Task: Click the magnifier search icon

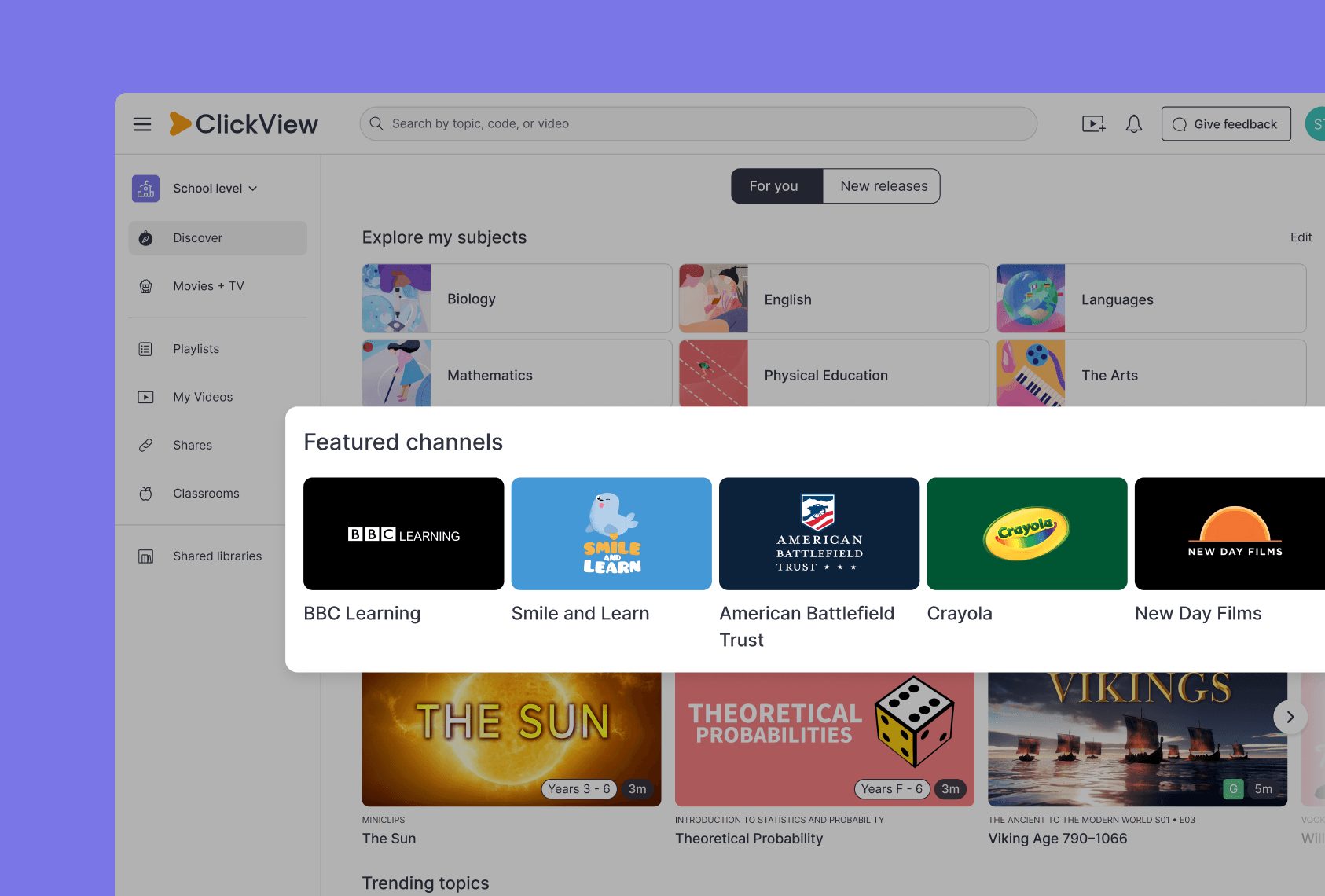Action: pyautogui.click(x=376, y=123)
